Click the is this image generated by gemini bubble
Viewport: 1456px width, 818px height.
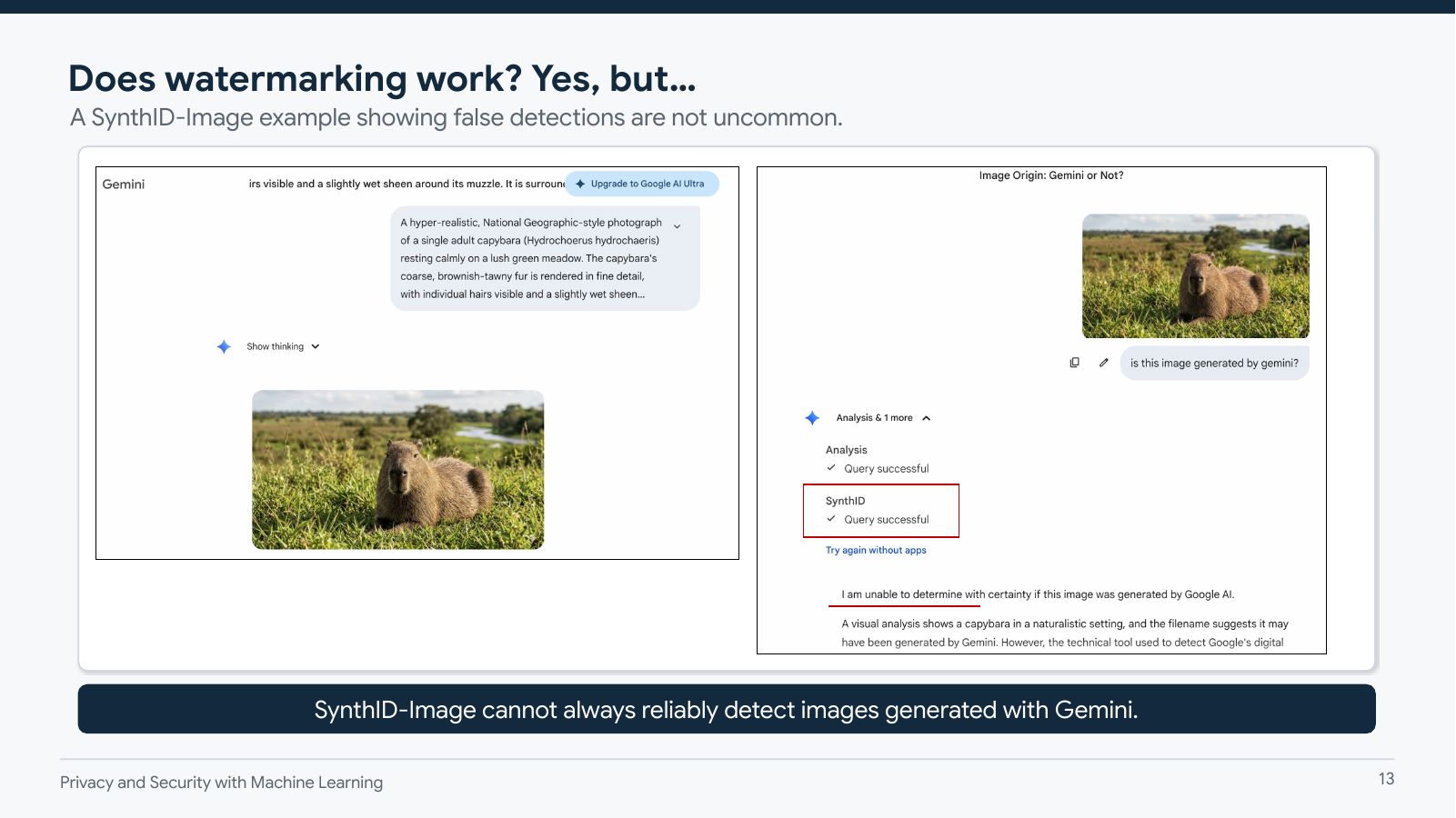click(x=1214, y=363)
